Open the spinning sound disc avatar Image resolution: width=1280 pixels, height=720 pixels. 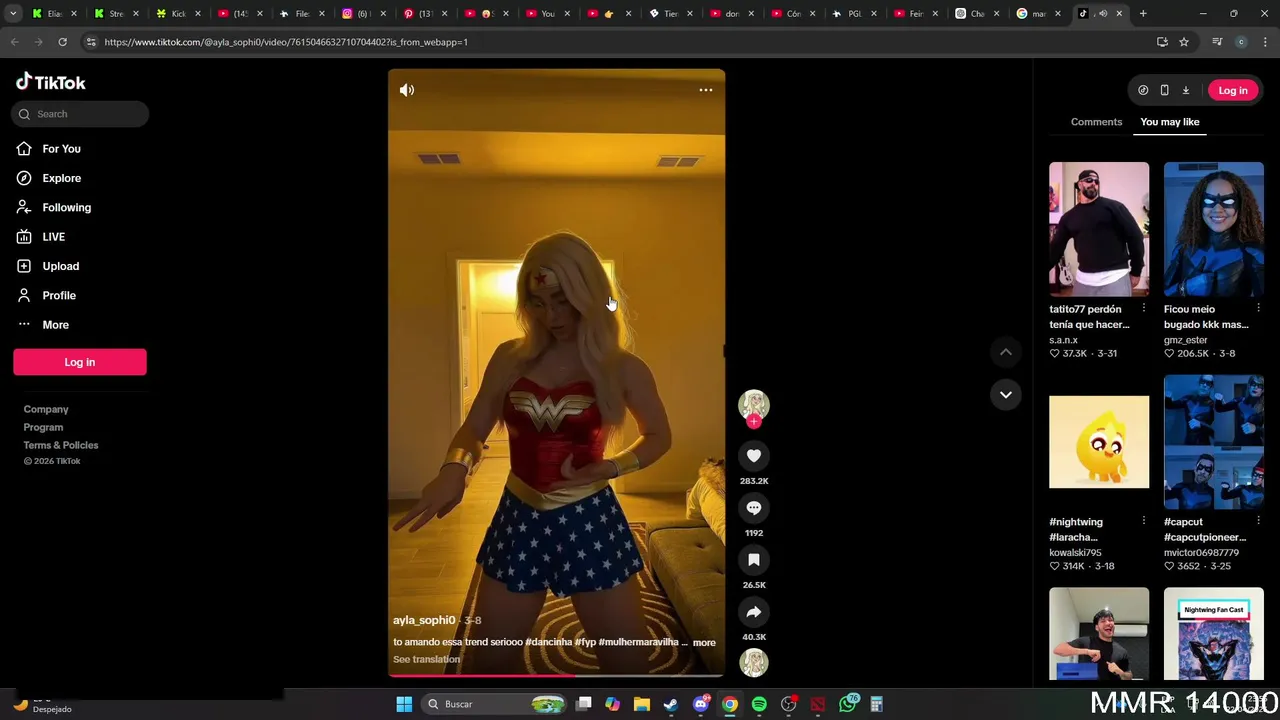[x=754, y=662]
